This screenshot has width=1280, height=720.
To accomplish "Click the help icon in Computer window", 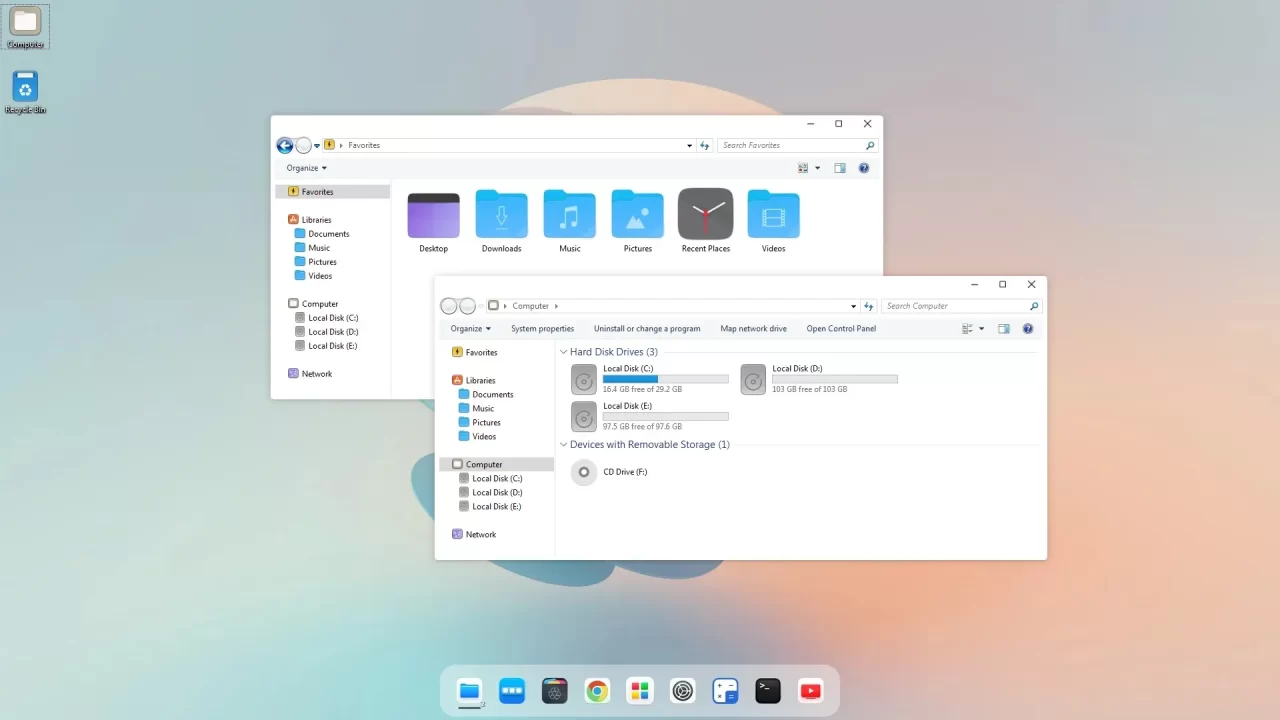I will [x=1027, y=329].
